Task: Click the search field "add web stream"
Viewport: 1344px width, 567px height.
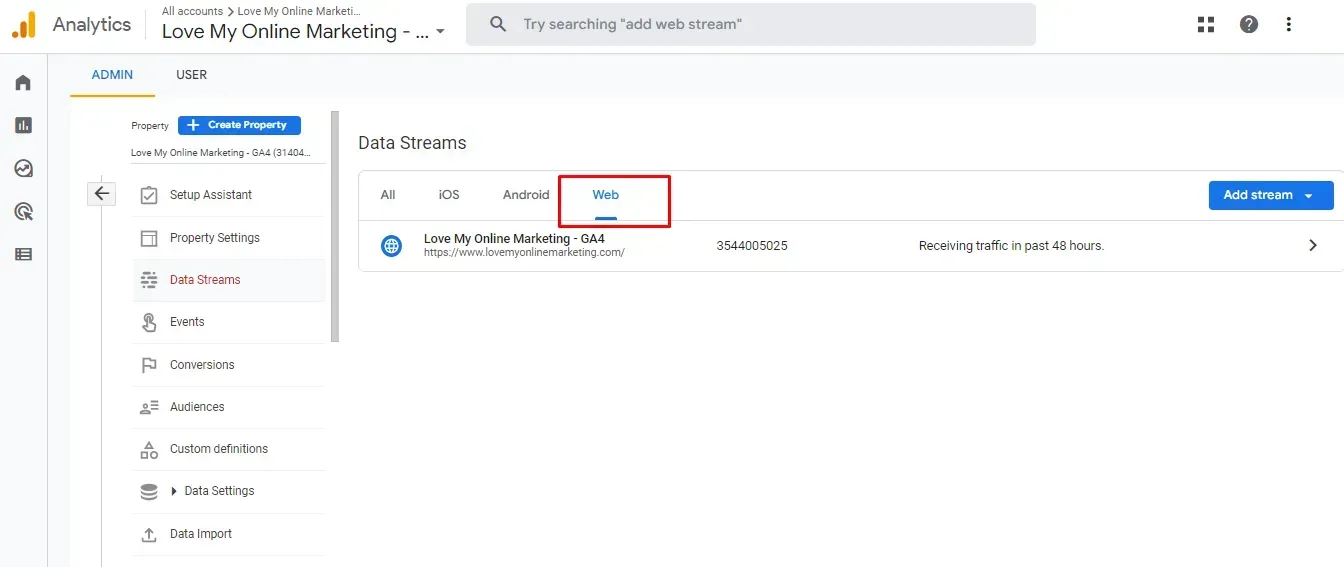Action: tap(751, 24)
